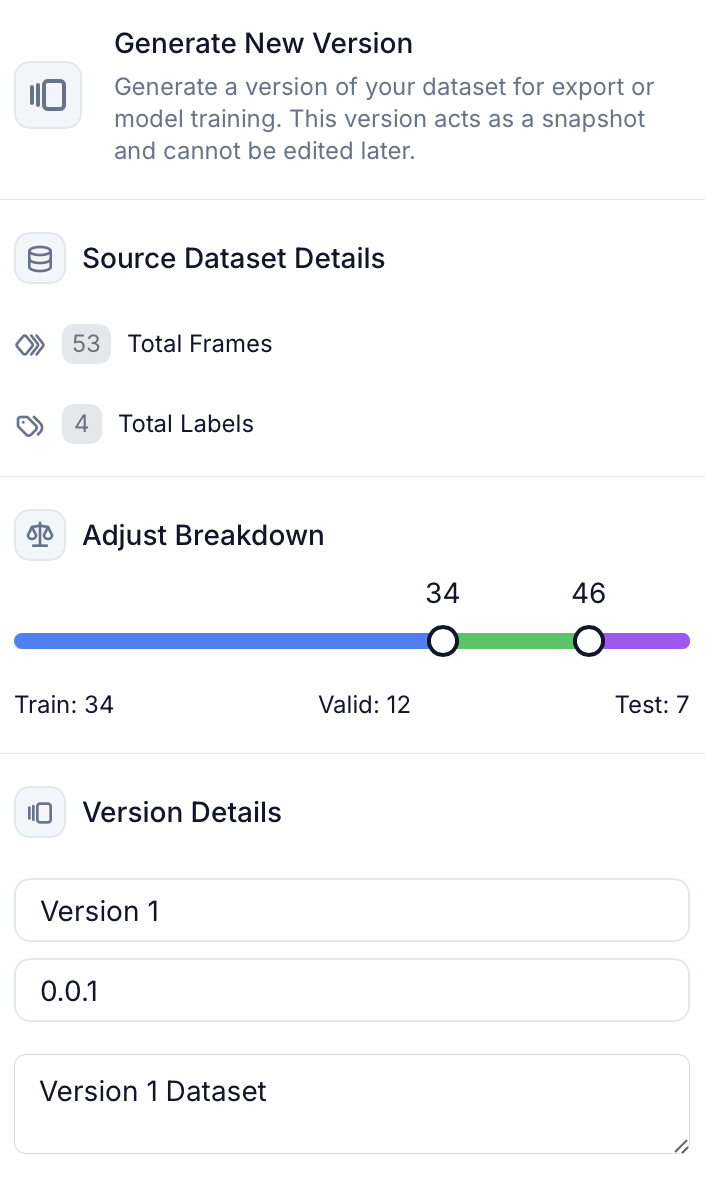Click the balance scale icon by Adjust Breakdown
This screenshot has width=705, height=1196.
click(40, 535)
